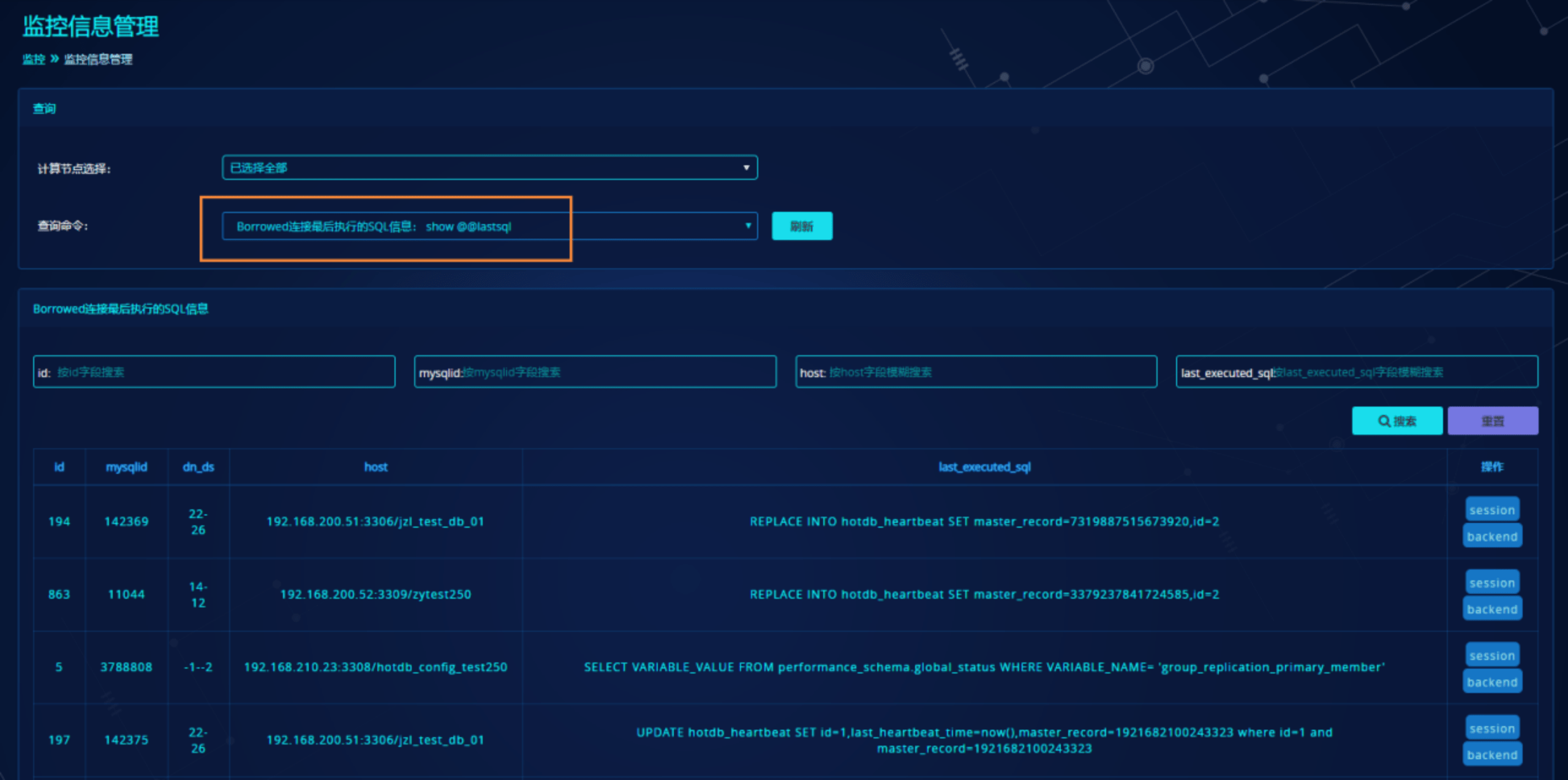Click backend button for row id 5
This screenshot has width=1568, height=780.
tap(1491, 682)
